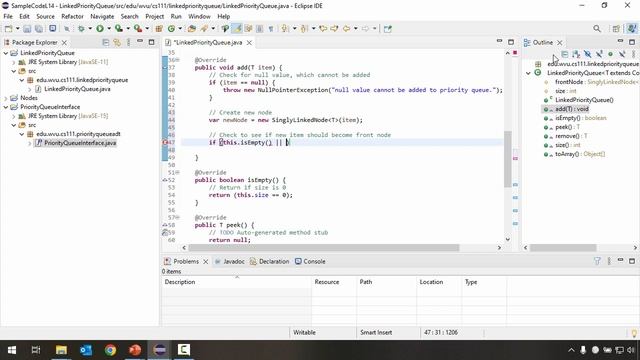The width and height of the screenshot is (640, 360).
Task: Click editor vertical scrollbar thumb
Action: (x=508, y=158)
